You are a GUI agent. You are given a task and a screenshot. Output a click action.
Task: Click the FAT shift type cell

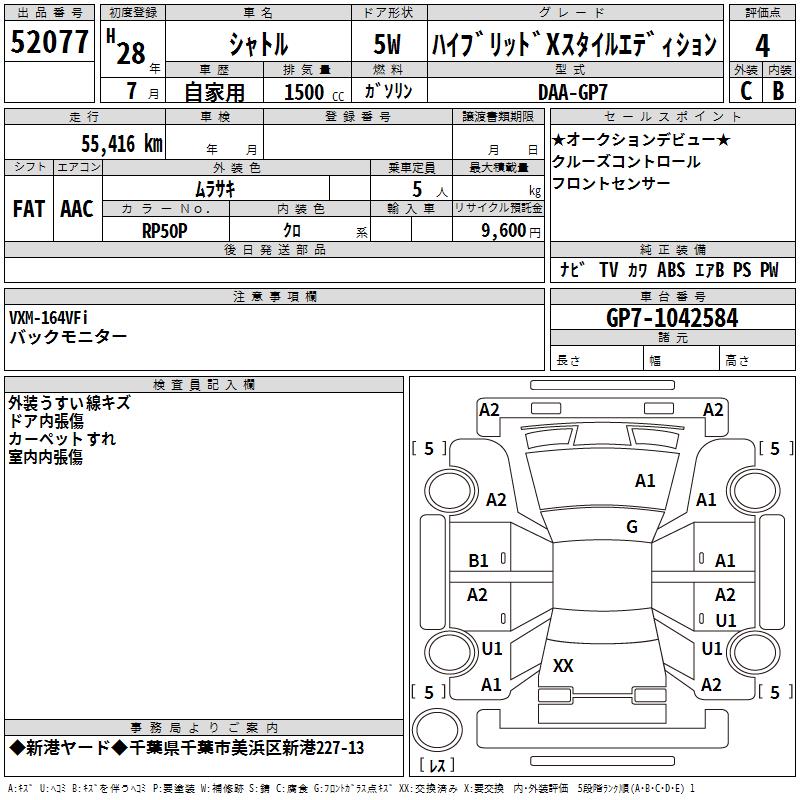click(29, 209)
